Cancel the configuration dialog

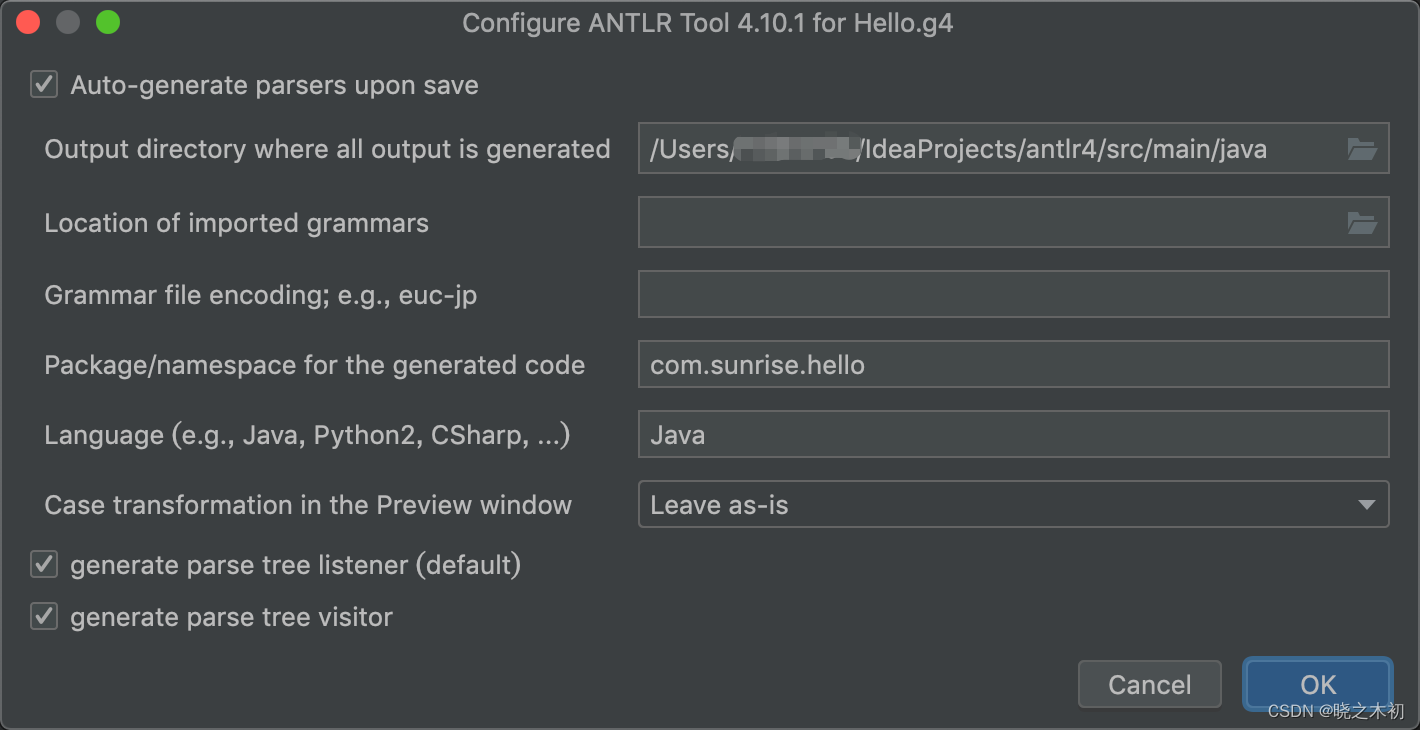coord(1149,685)
